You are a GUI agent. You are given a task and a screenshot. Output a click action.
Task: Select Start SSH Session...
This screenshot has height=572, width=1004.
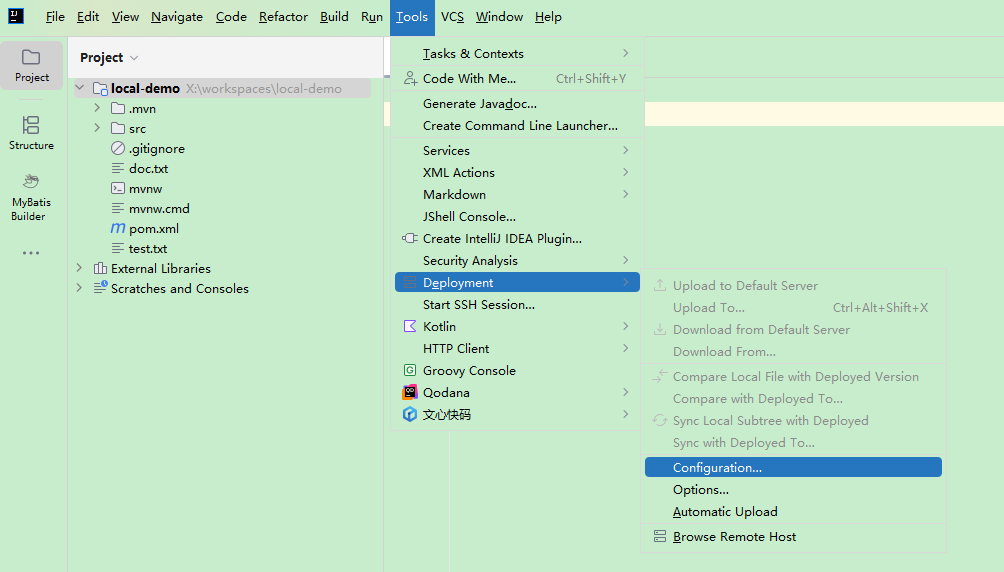point(478,305)
